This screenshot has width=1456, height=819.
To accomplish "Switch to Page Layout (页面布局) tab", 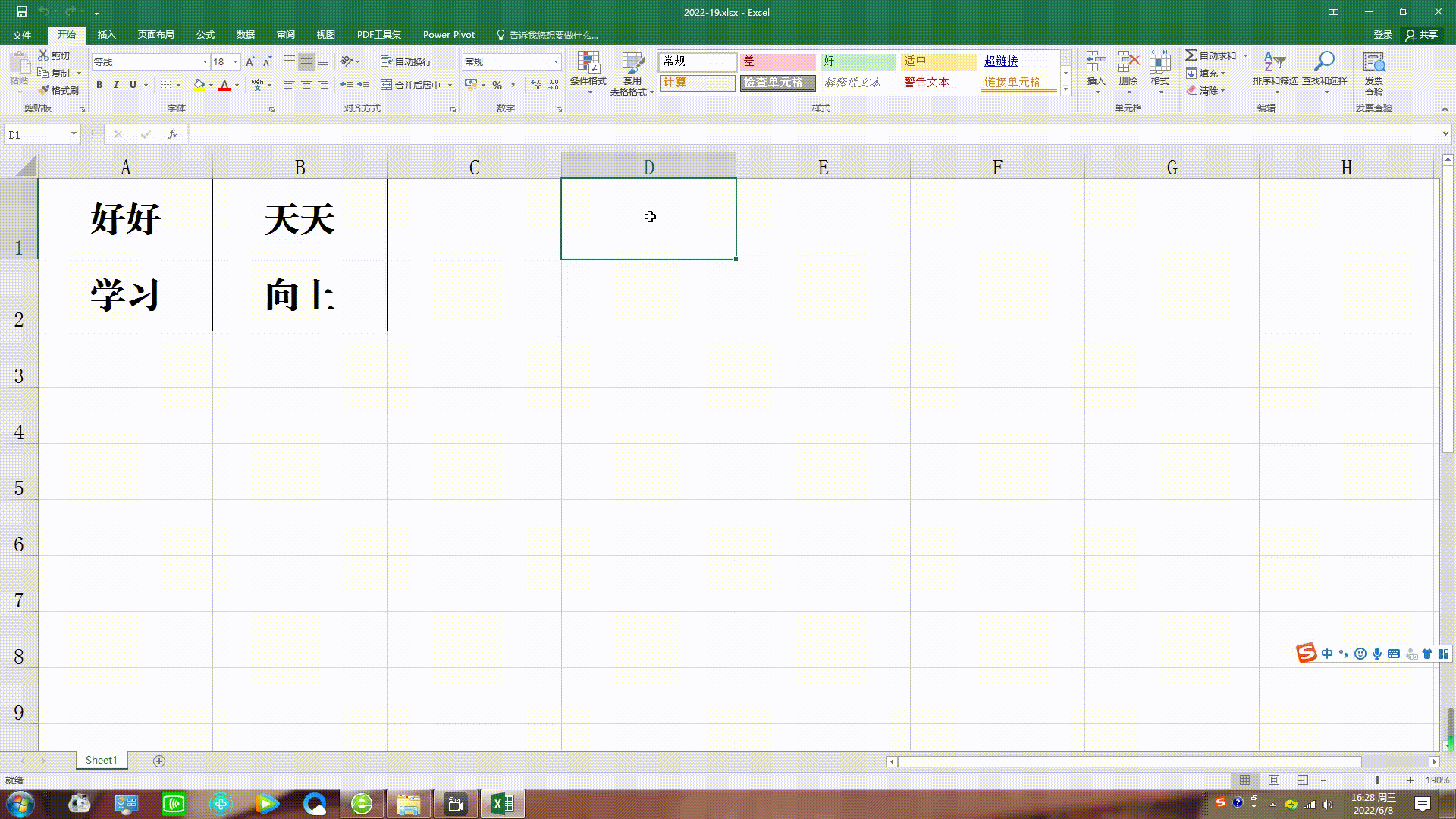I will (155, 35).
